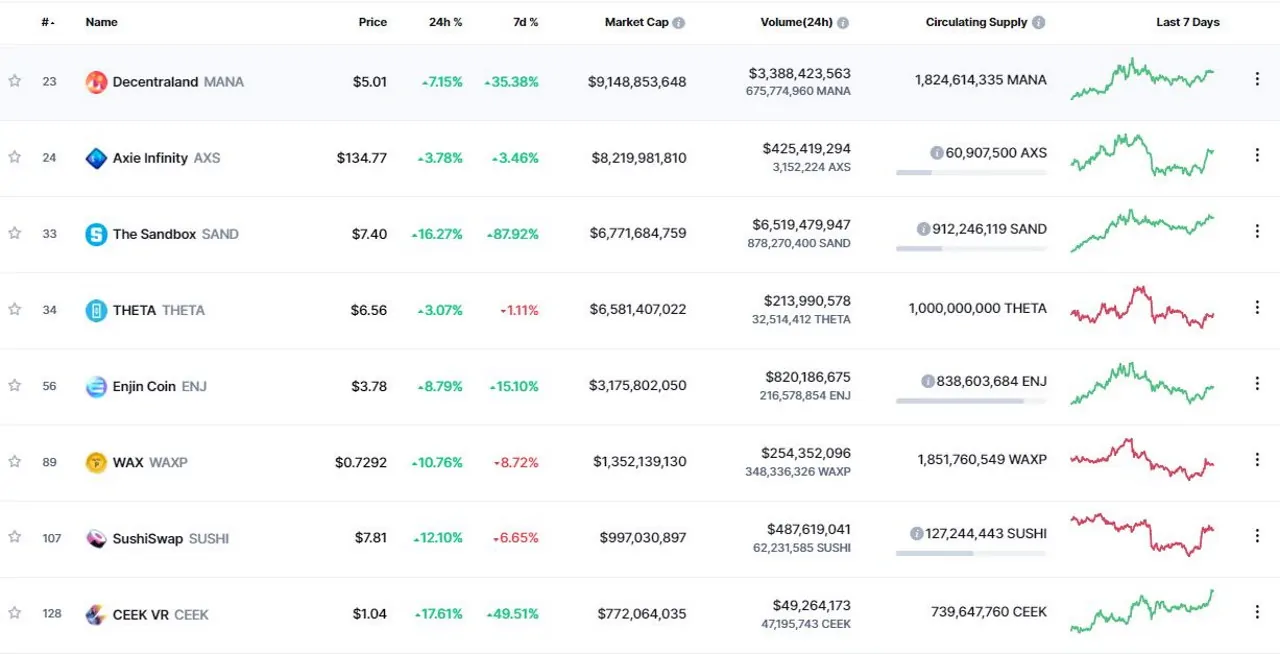The image size is (1280, 654).
Task: Sort the table by Price column
Action: 372,22
